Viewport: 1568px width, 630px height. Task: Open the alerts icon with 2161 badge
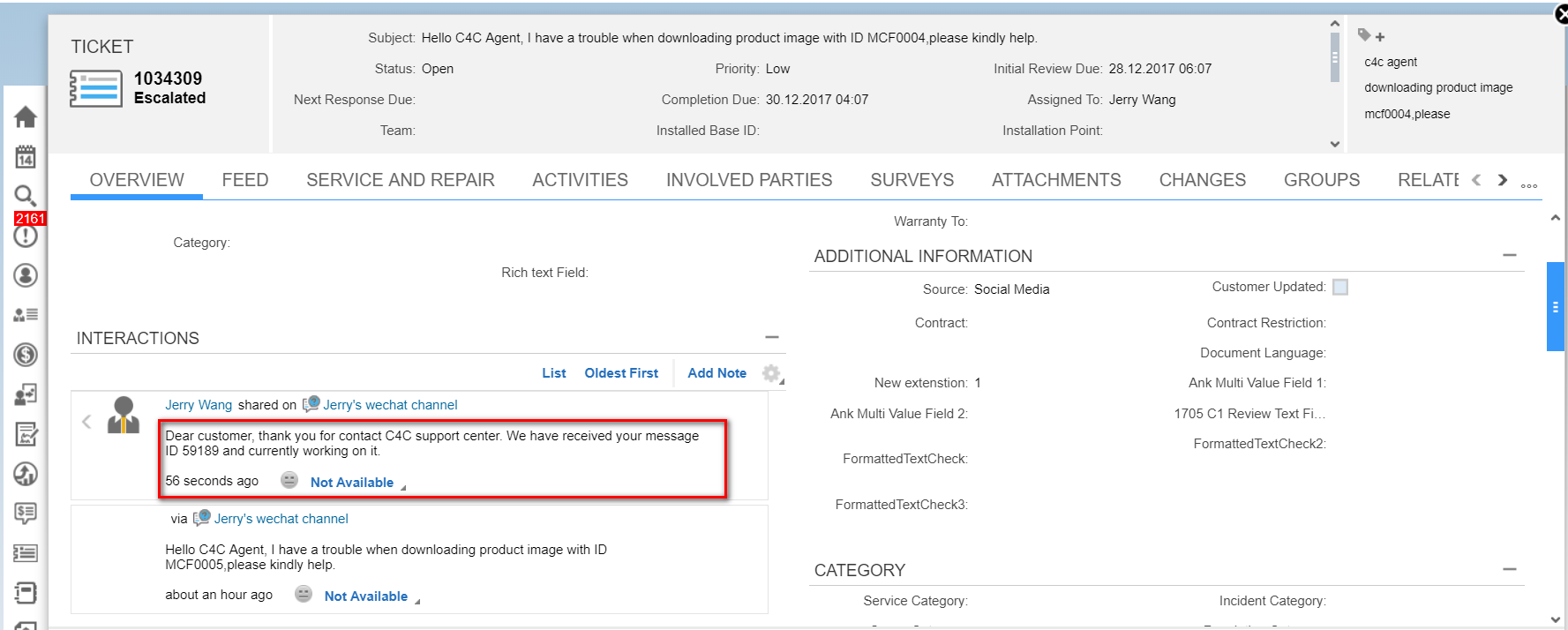[x=26, y=235]
